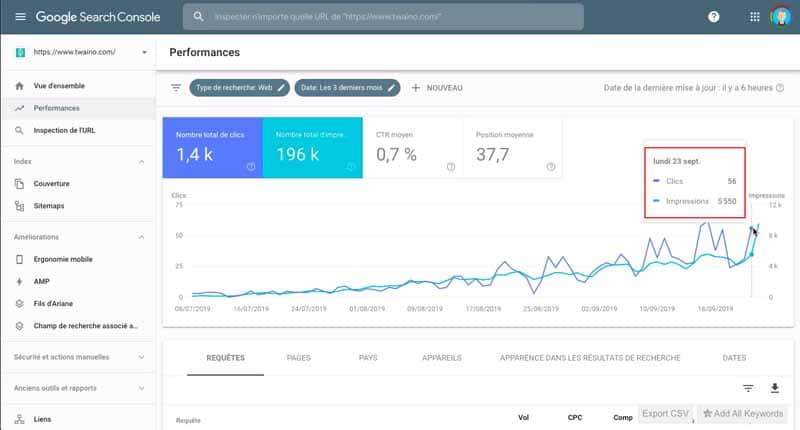This screenshot has width=800, height=430.
Task: Switch to the DATES tab
Action: (734, 358)
